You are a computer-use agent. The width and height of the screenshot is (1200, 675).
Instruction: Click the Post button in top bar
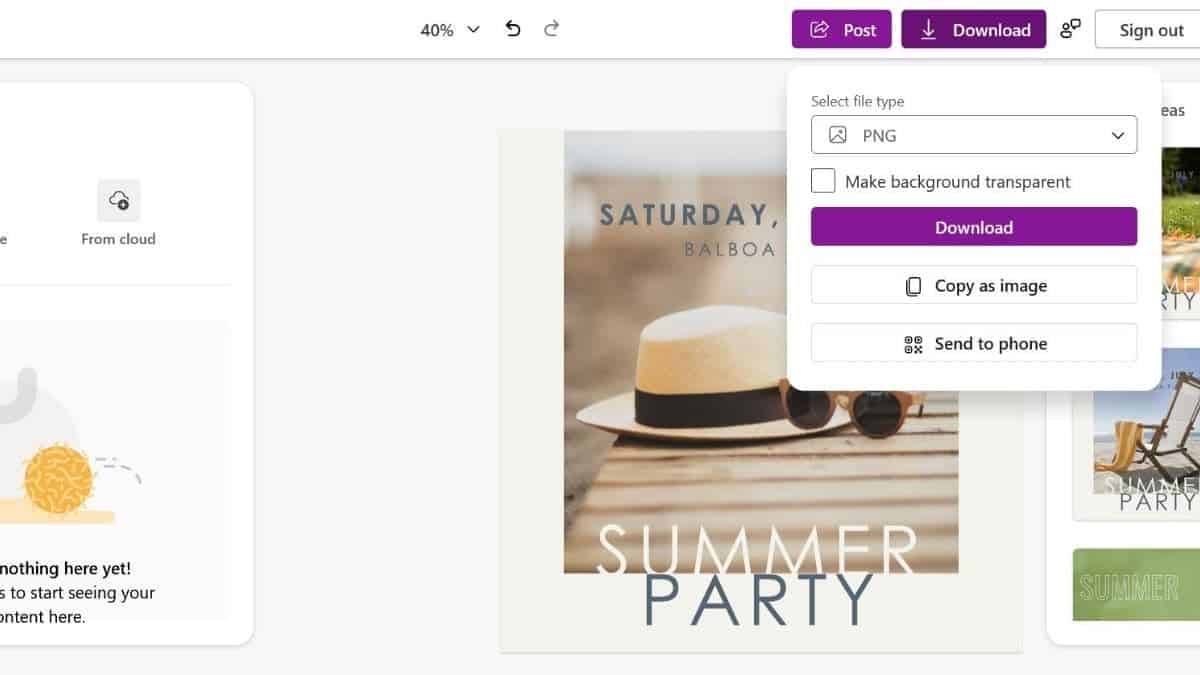[x=842, y=29]
